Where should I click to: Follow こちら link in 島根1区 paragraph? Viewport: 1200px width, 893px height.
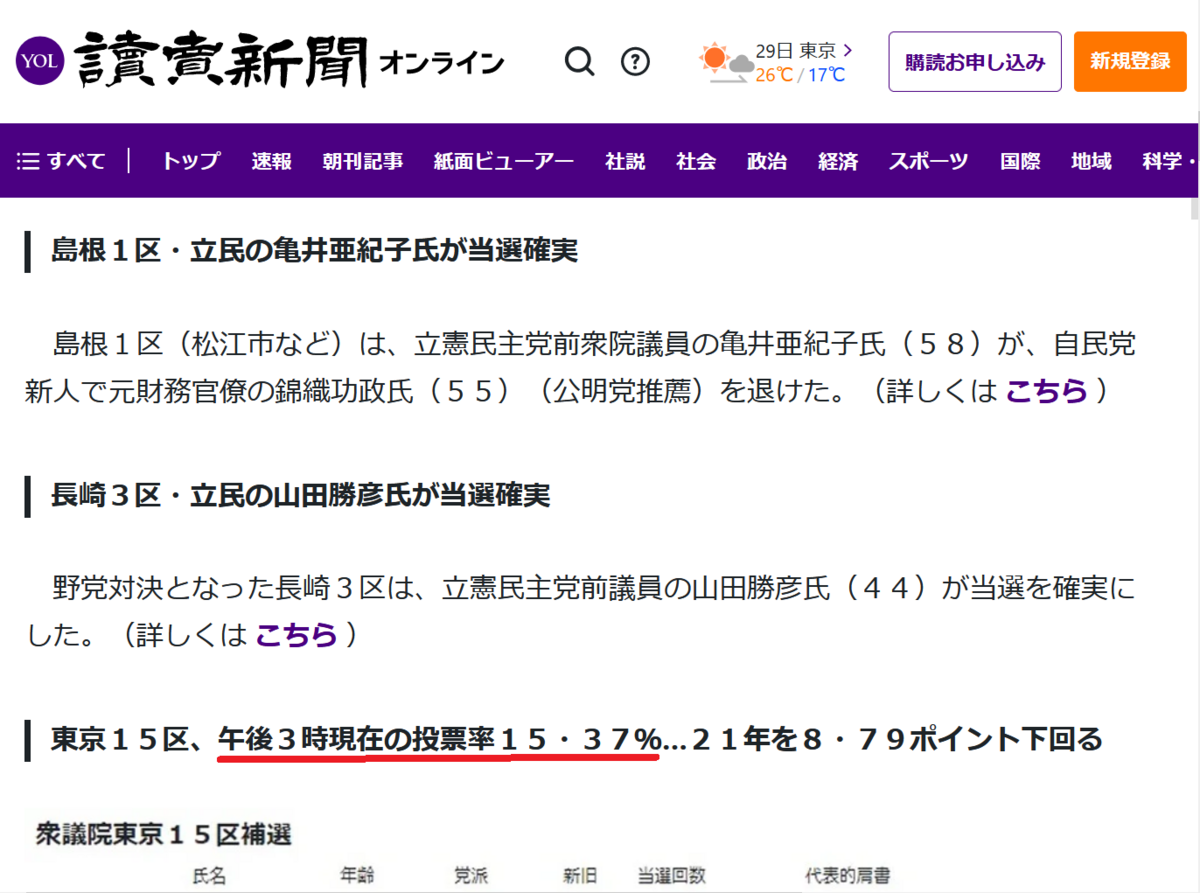tap(1046, 391)
